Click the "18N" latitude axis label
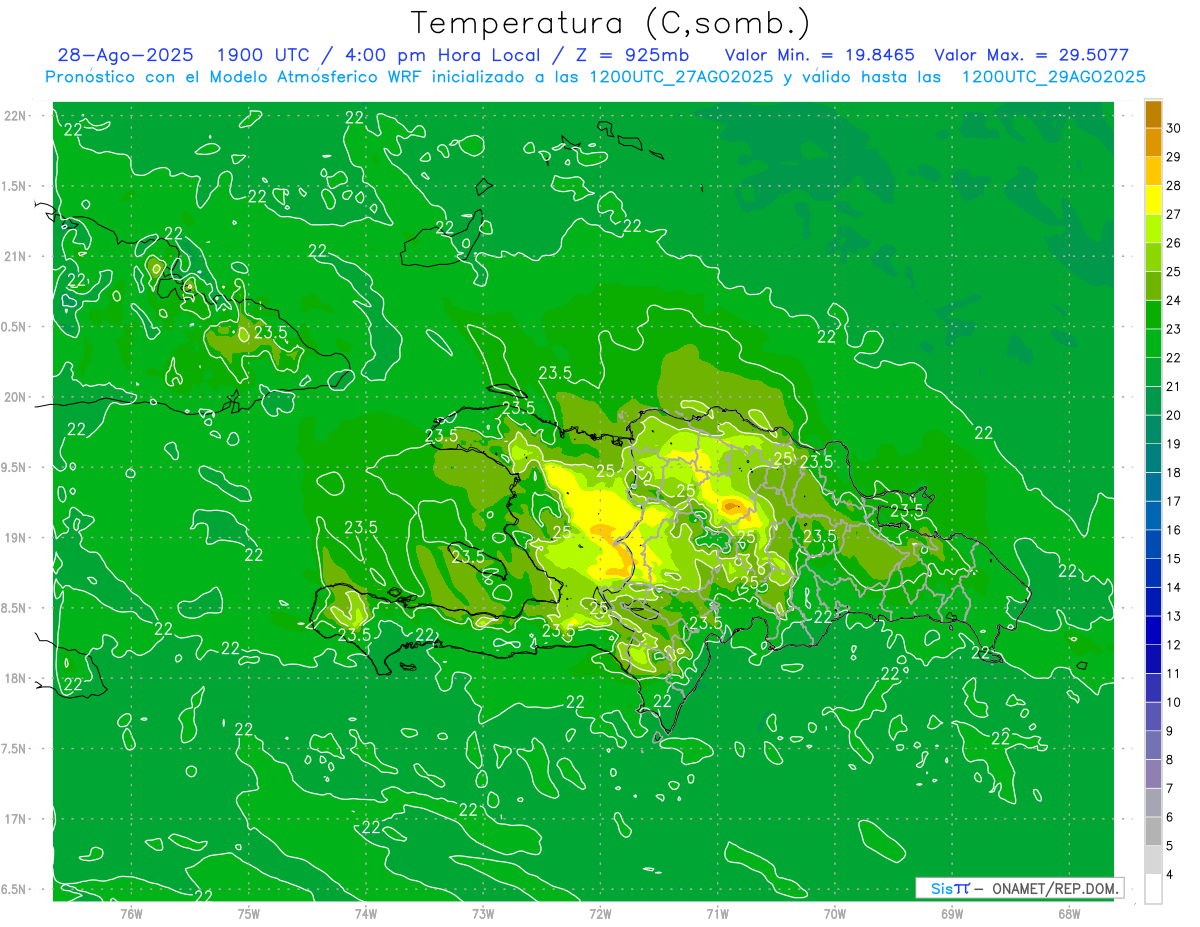The image size is (1200, 927). point(15,679)
